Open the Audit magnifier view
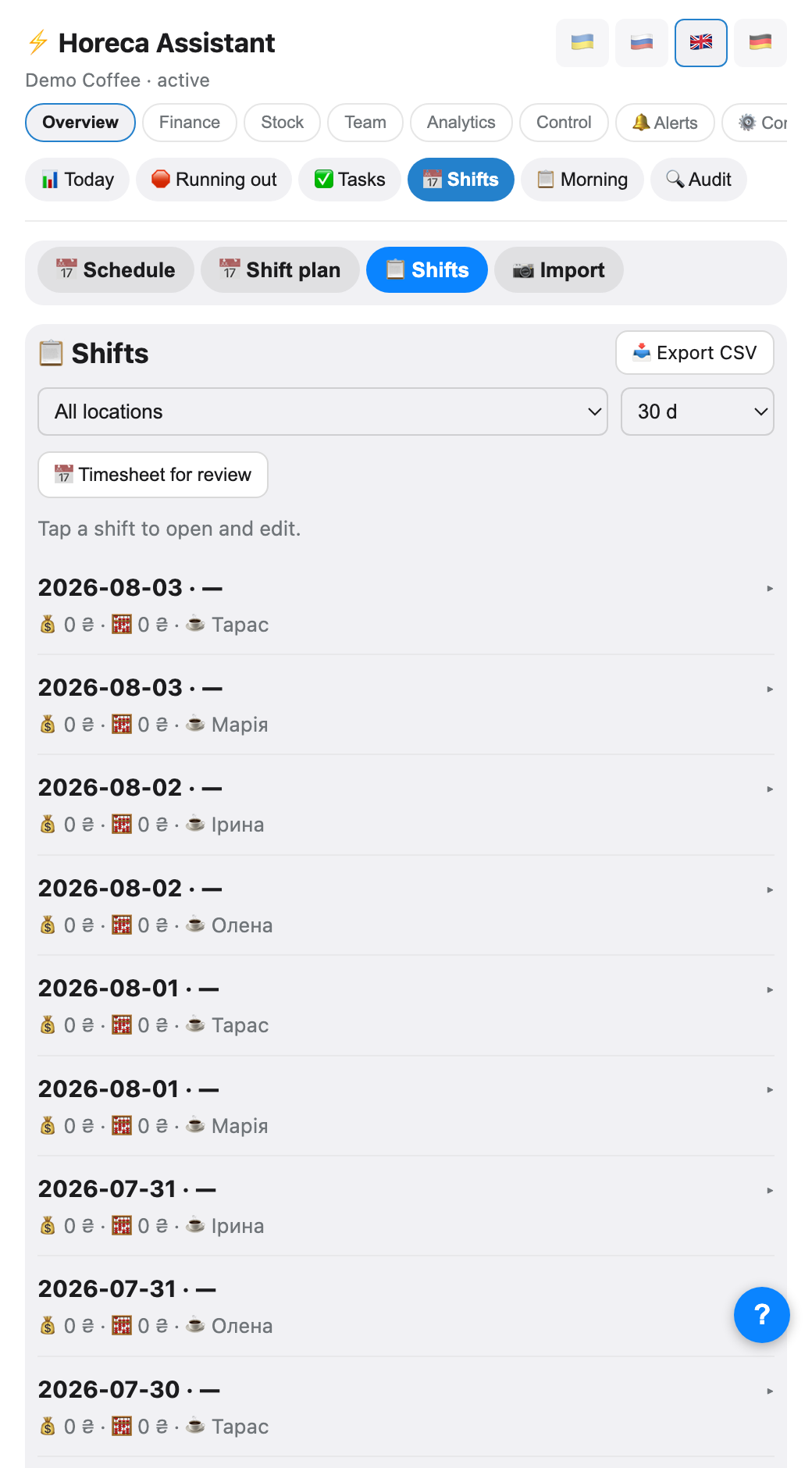812x1468 pixels. (x=699, y=180)
